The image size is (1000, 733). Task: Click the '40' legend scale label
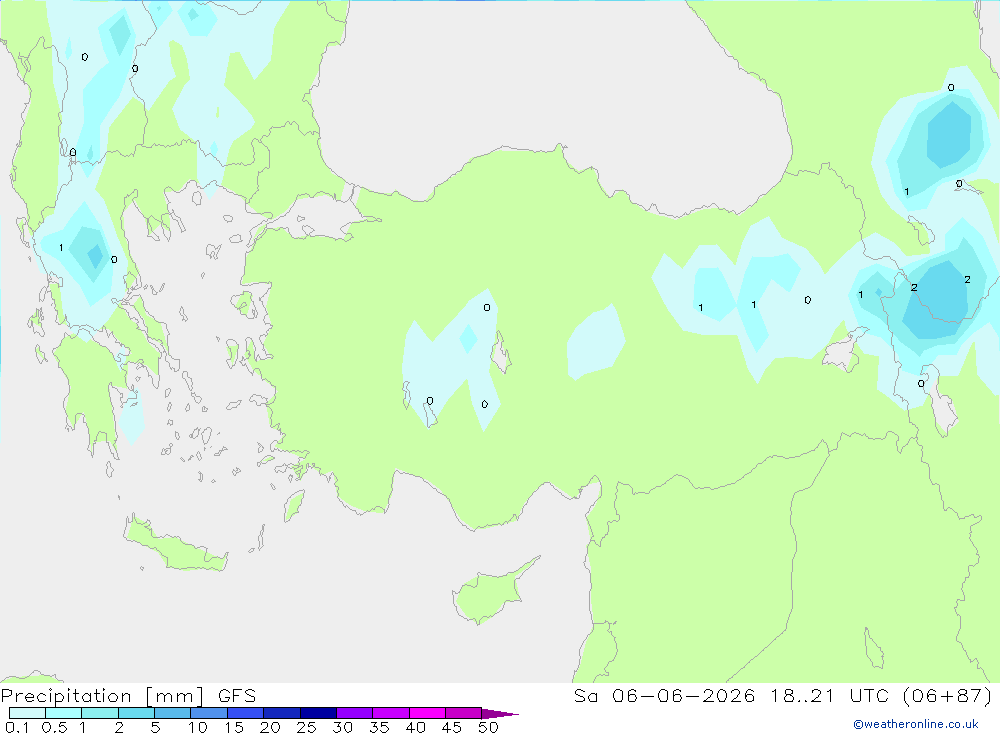coord(415,727)
